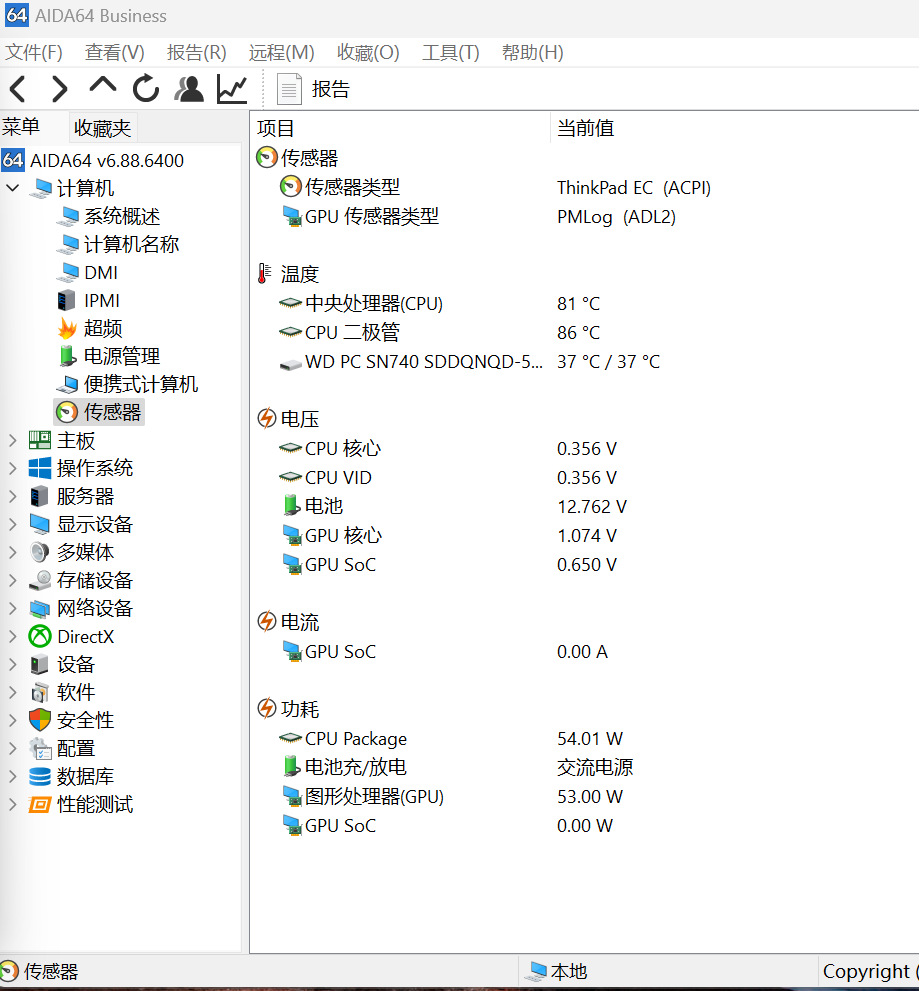Click the IPMI server icon
Viewport: 919px width, 991px height.
pyautogui.click(x=66, y=301)
